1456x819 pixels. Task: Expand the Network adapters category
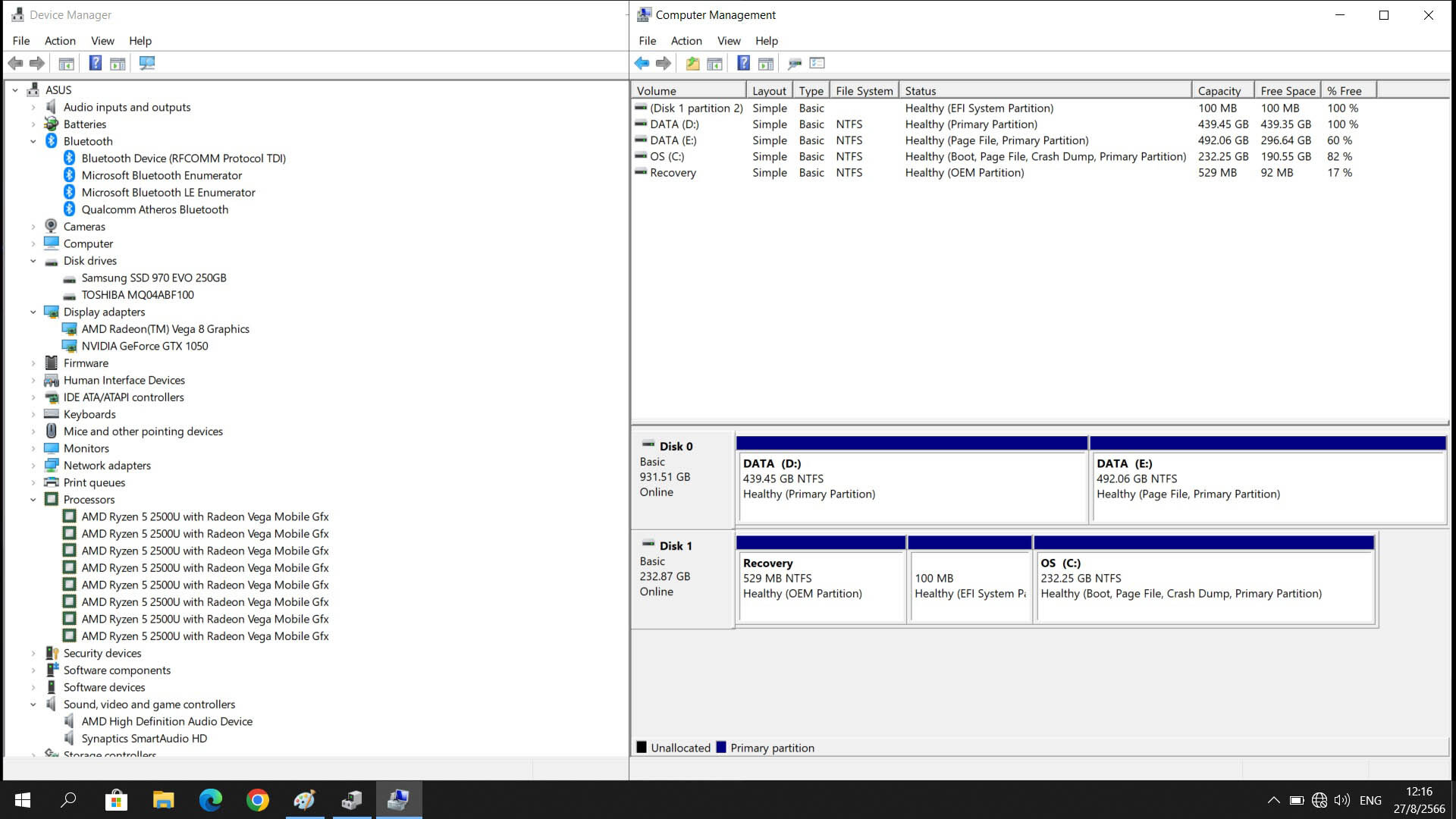point(33,466)
